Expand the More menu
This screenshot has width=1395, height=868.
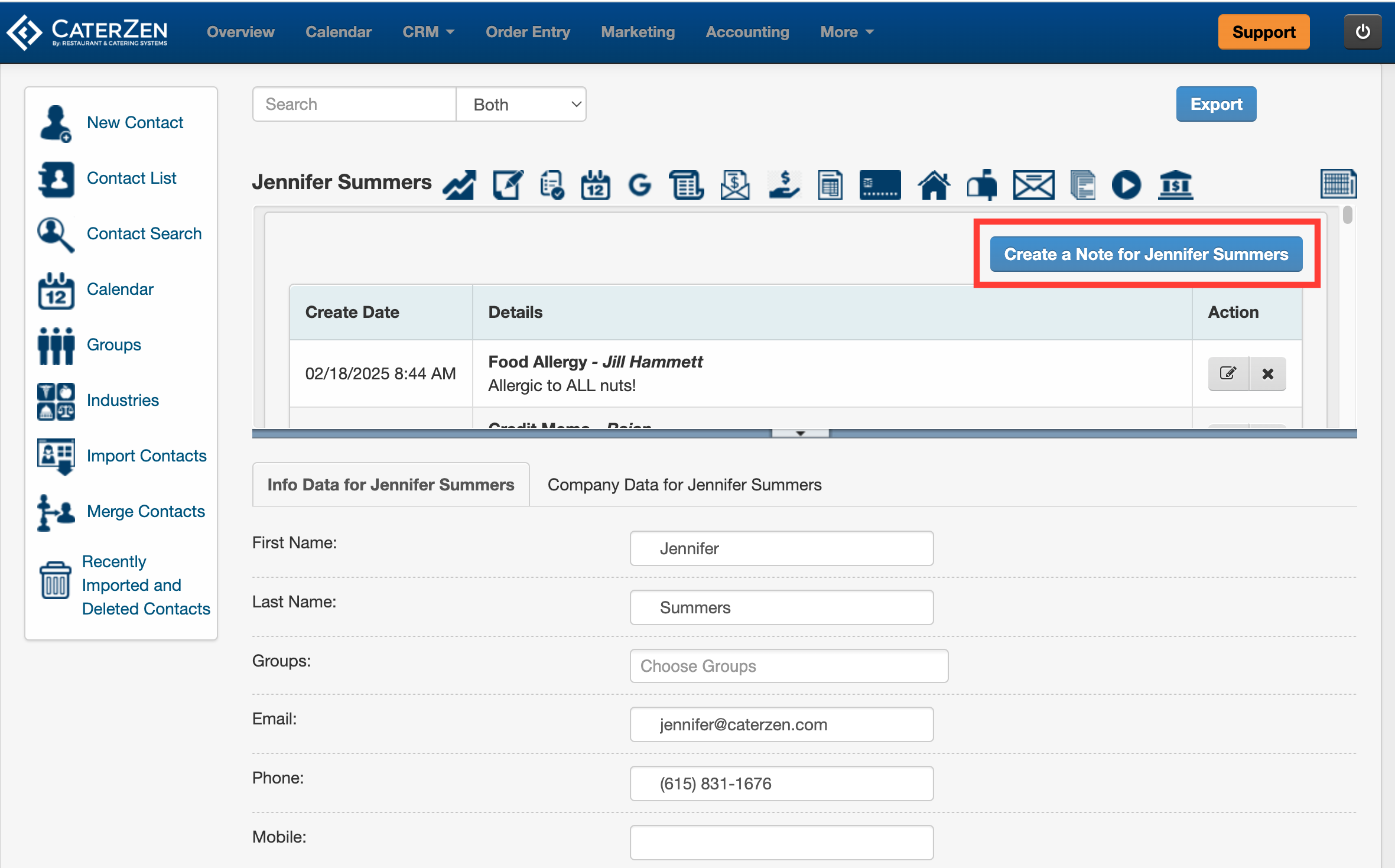(x=846, y=32)
